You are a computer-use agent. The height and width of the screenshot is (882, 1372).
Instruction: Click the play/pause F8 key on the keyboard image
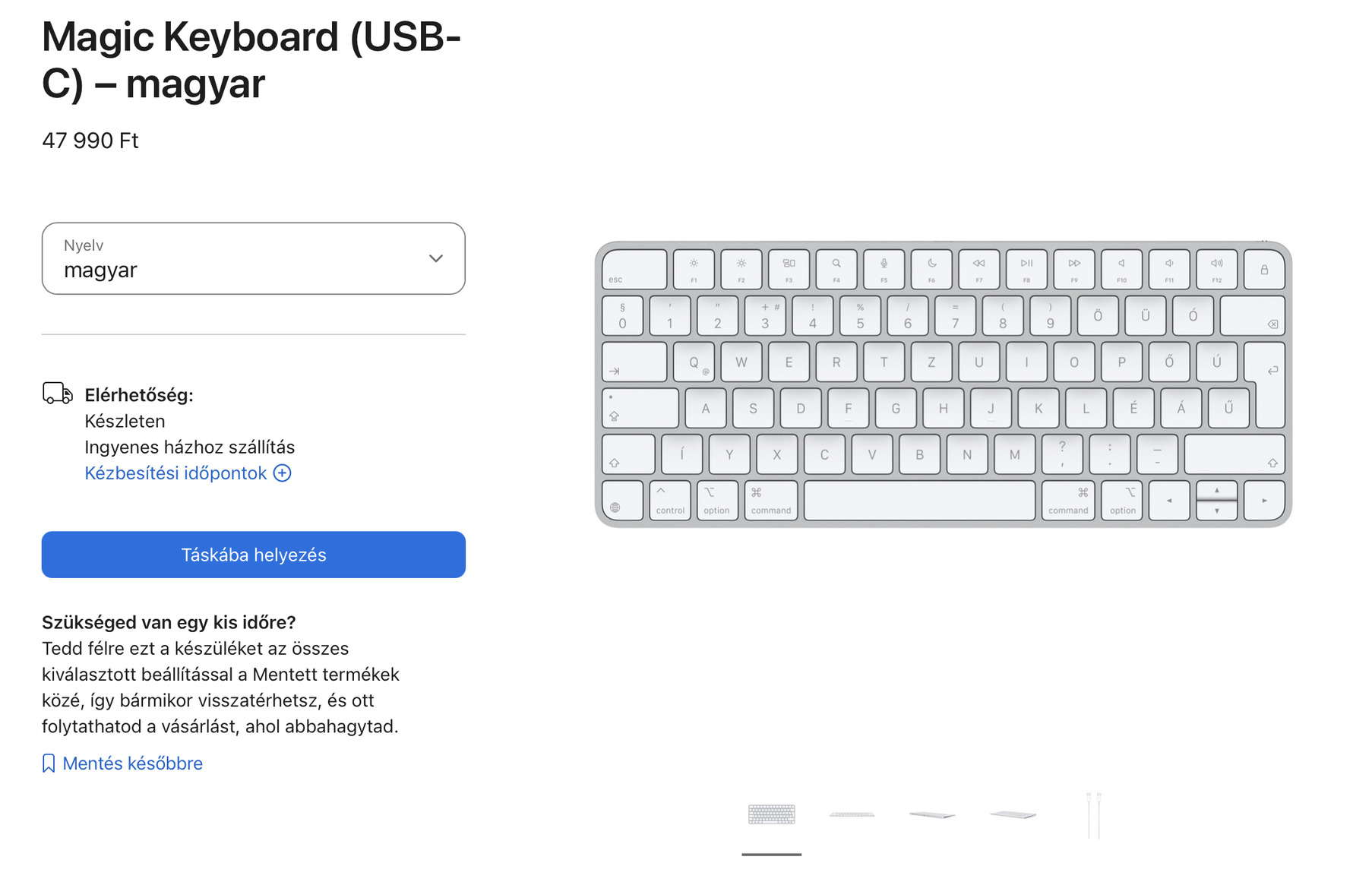1026,269
